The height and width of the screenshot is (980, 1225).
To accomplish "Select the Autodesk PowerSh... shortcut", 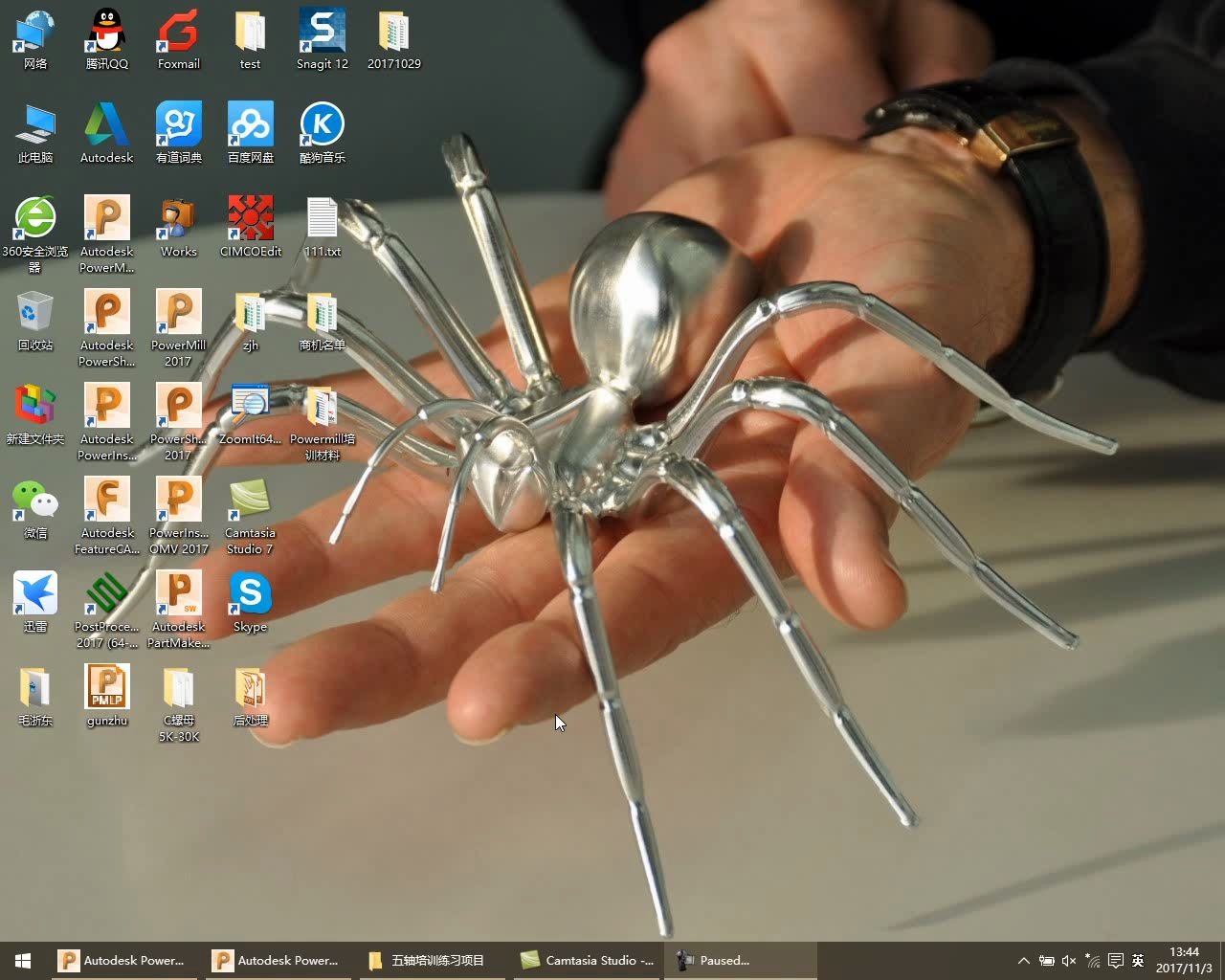I will click(107, 328).
